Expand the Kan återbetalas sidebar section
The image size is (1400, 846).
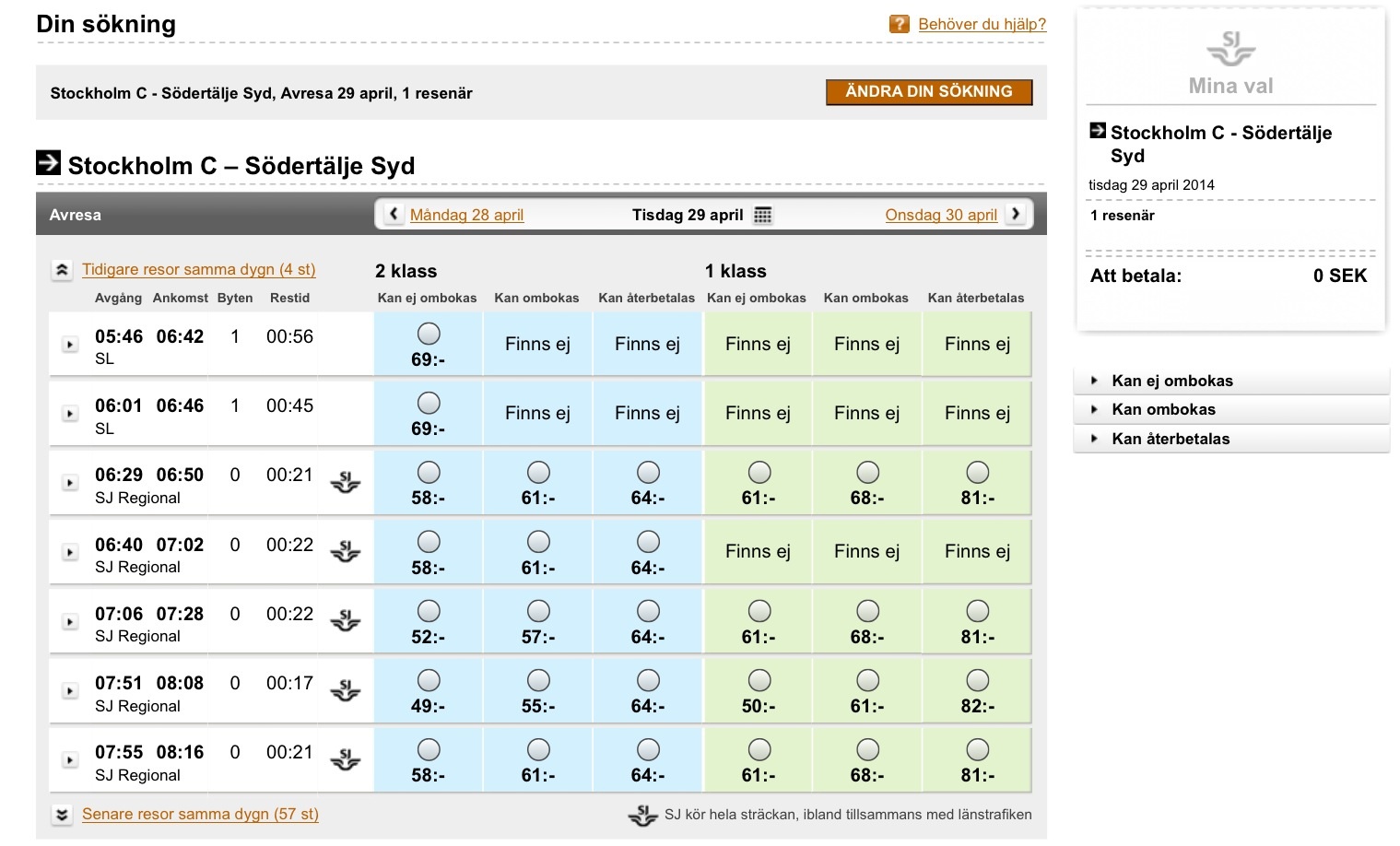click(1170, 439)
